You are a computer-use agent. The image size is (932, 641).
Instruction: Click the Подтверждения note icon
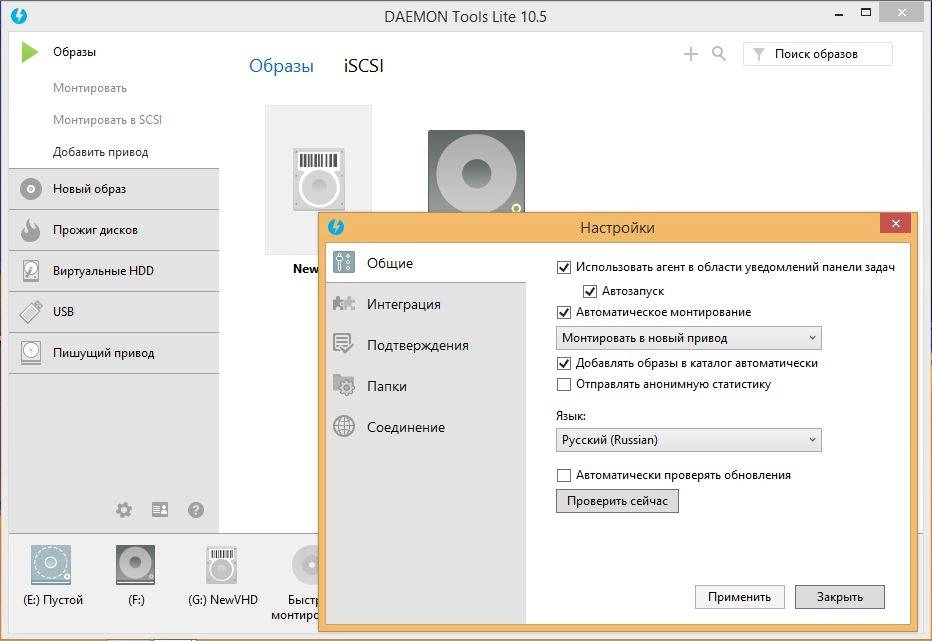344,344
